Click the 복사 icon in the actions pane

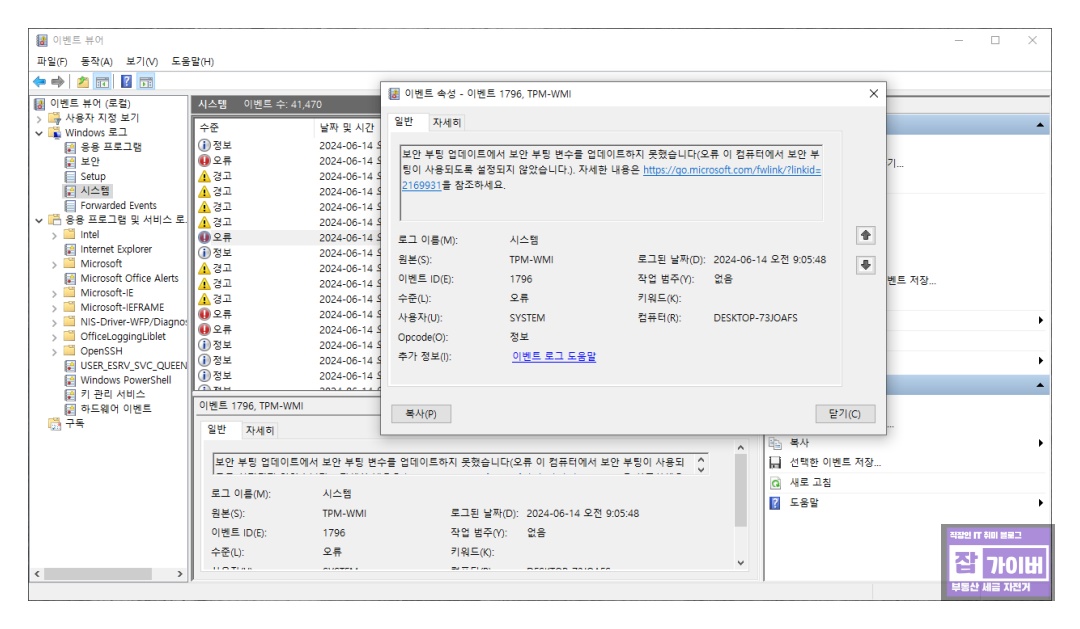click(x=776, y=443)
